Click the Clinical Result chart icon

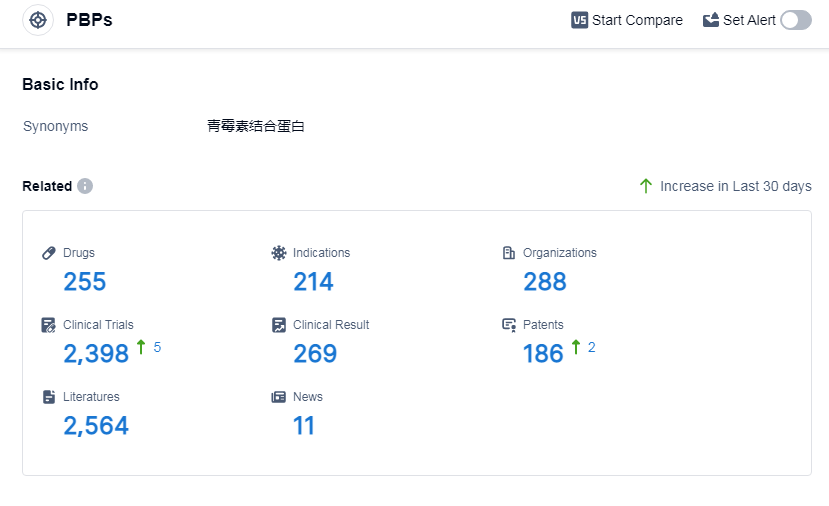tap(279, 325)
